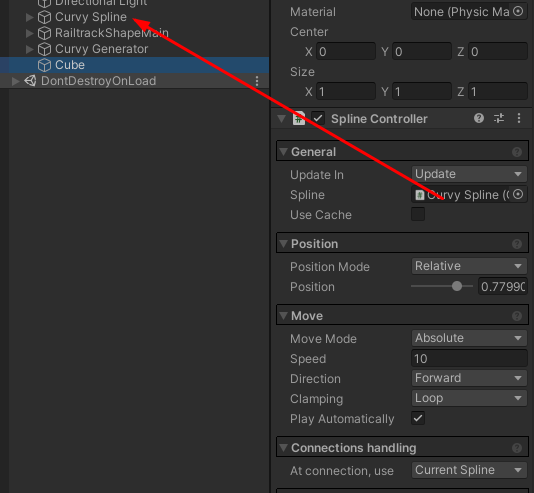This screenshot has height=493, width=534.
Task: Collapse the Spline Controller component
Action: [x=281, y=119]
